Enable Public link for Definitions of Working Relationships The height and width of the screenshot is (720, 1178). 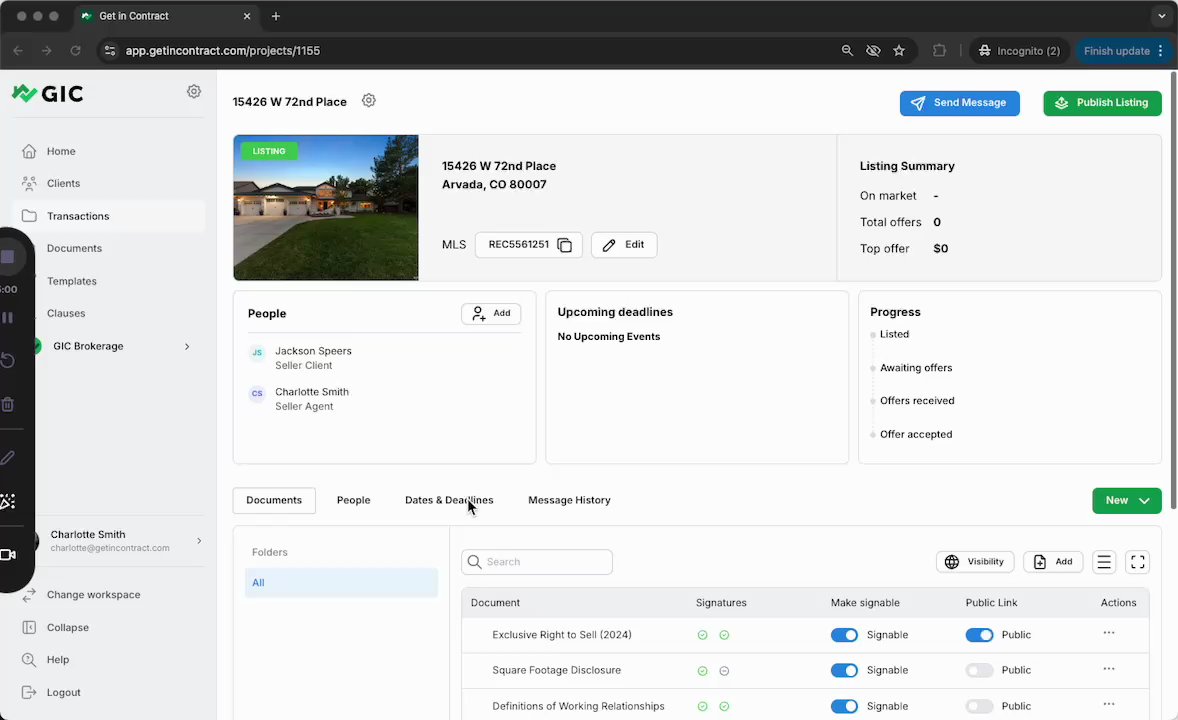coord(979,706)
